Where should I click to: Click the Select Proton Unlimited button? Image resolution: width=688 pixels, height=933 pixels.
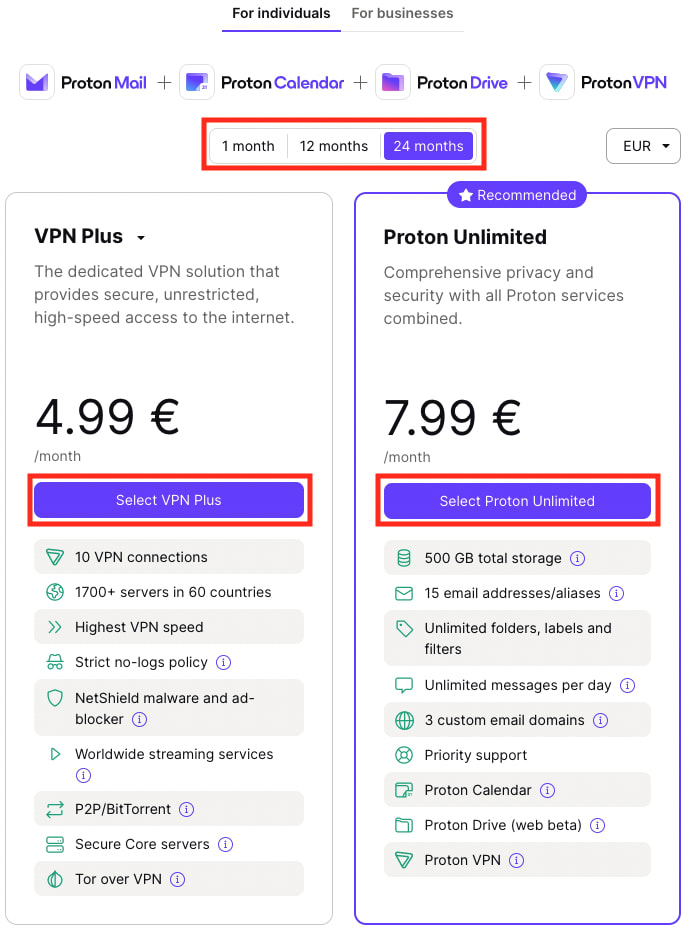517,501
